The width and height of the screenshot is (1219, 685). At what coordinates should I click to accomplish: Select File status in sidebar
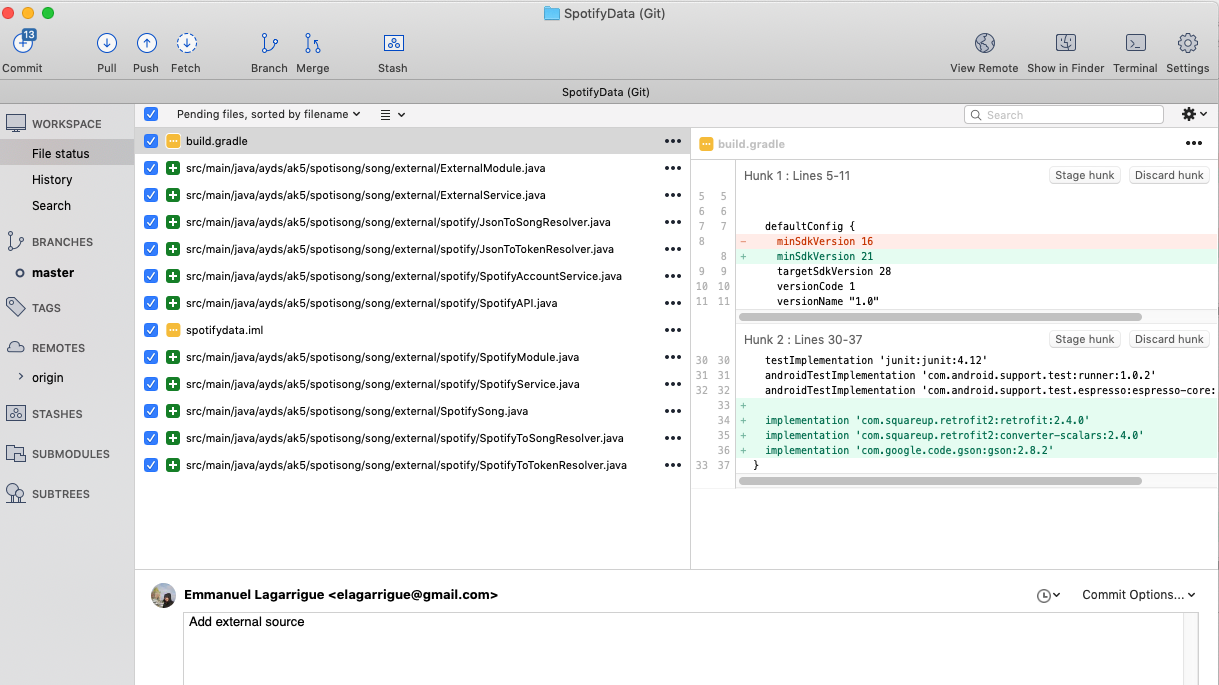pos(67,153)
